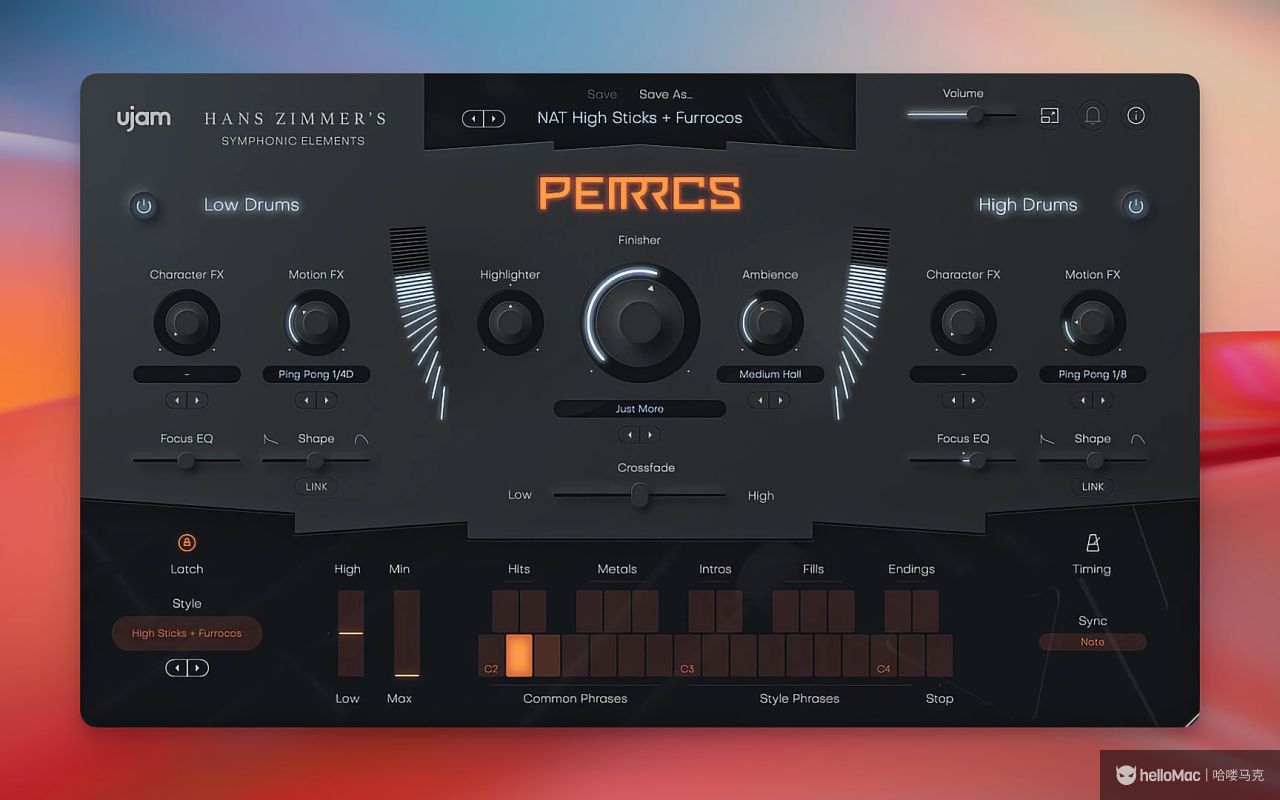The width and height of the screenshot is (1280, 800).
Task: Open the Medium Hall ambience dropdown
Action: [770, 374]
